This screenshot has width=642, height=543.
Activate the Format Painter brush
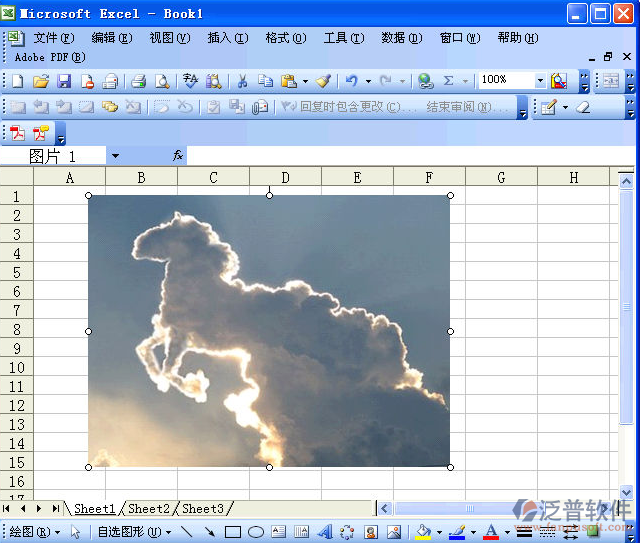pos(323,81)
